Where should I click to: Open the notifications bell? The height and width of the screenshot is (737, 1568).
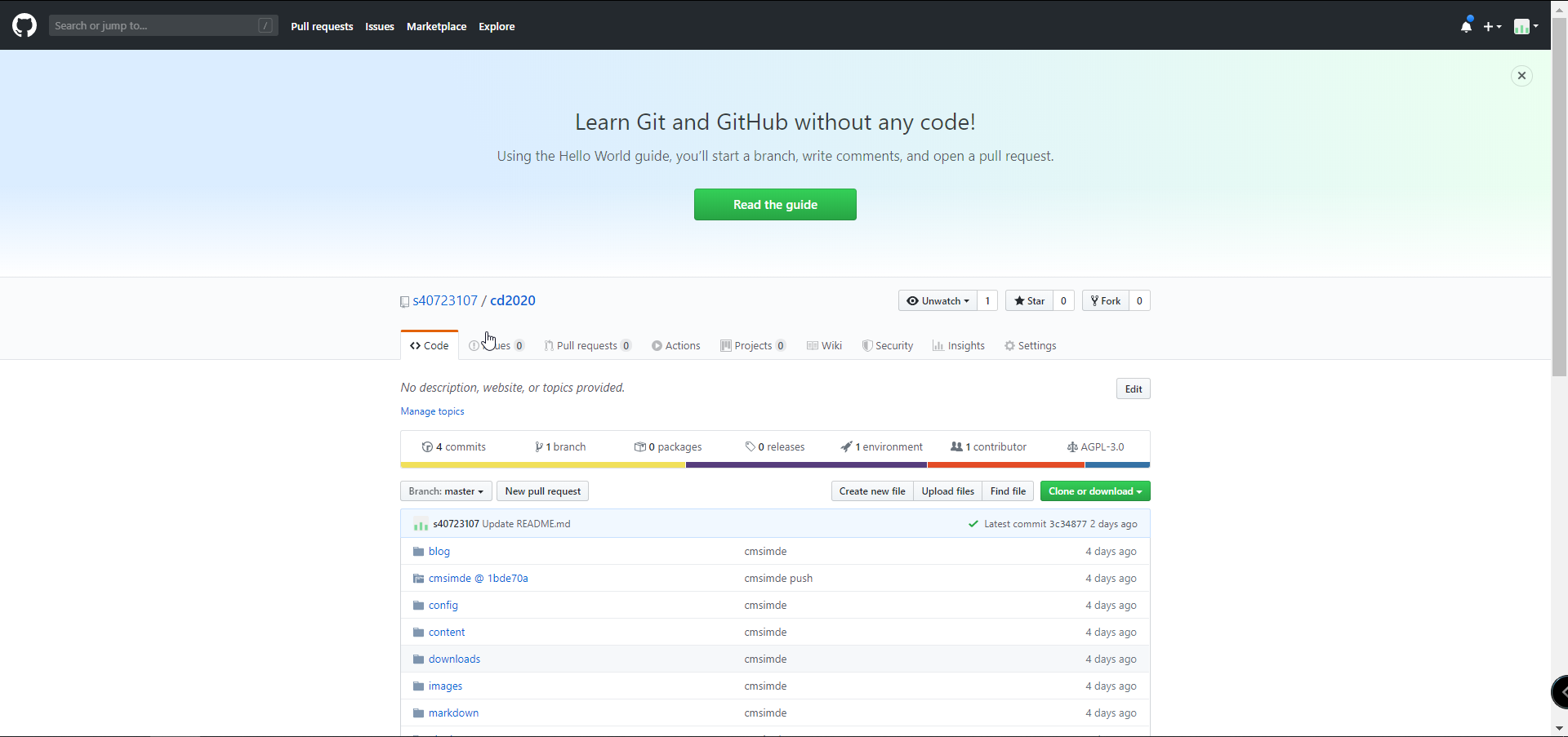click(1466, 26)
